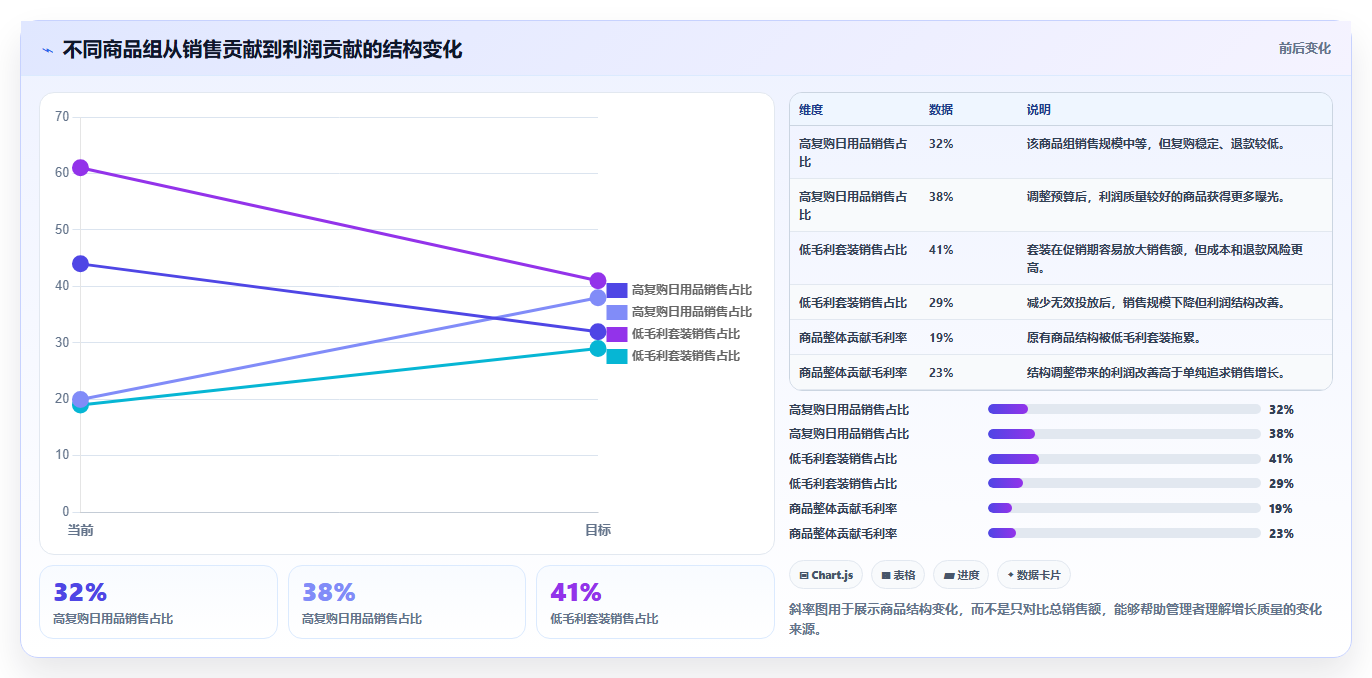The height and width of the screenshot is (678, 1372).
Task: Click the progress bar showing 32%
Action: (x=1124, y=409)
